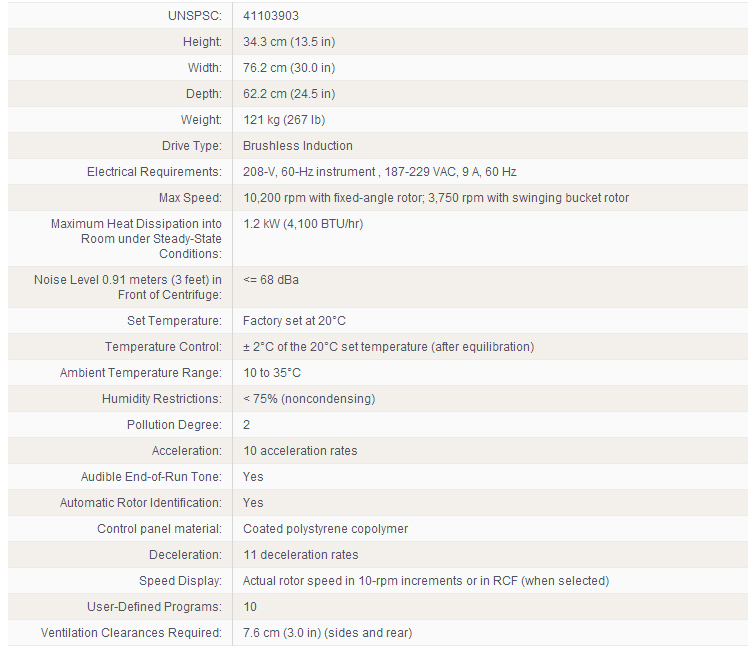Click the ambient range 10 to 35°C
754x653 pixels.
(272, 373)
